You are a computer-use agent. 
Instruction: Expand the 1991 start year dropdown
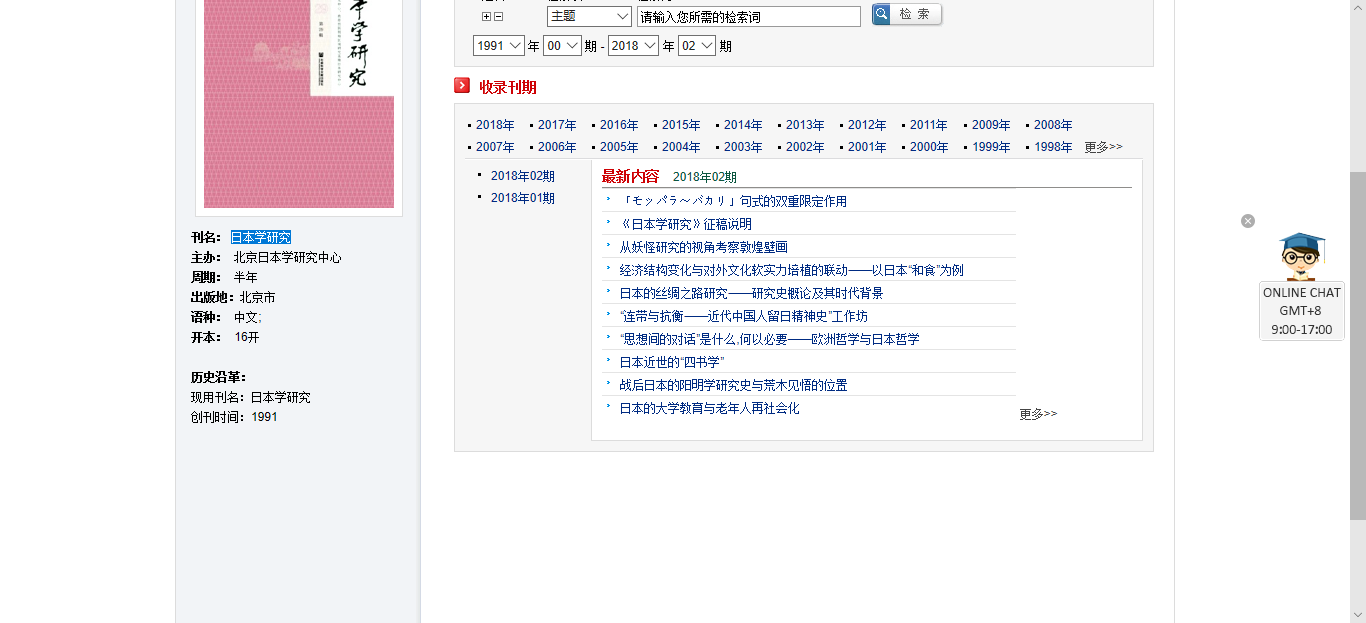(499, 46)
